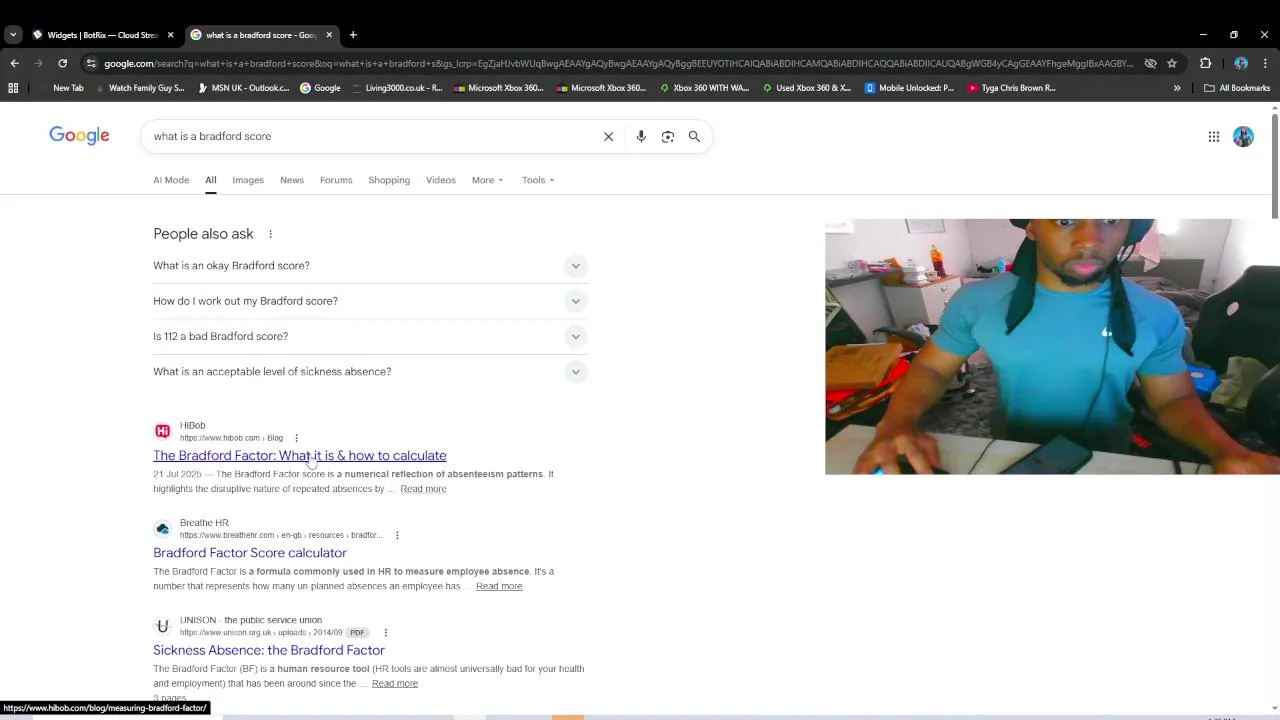Screen dimensions: 1280x720
Task: Expand 'Is 112 a bad Bradford score?'
Action: pyautogui.click(x=370, y=336)
